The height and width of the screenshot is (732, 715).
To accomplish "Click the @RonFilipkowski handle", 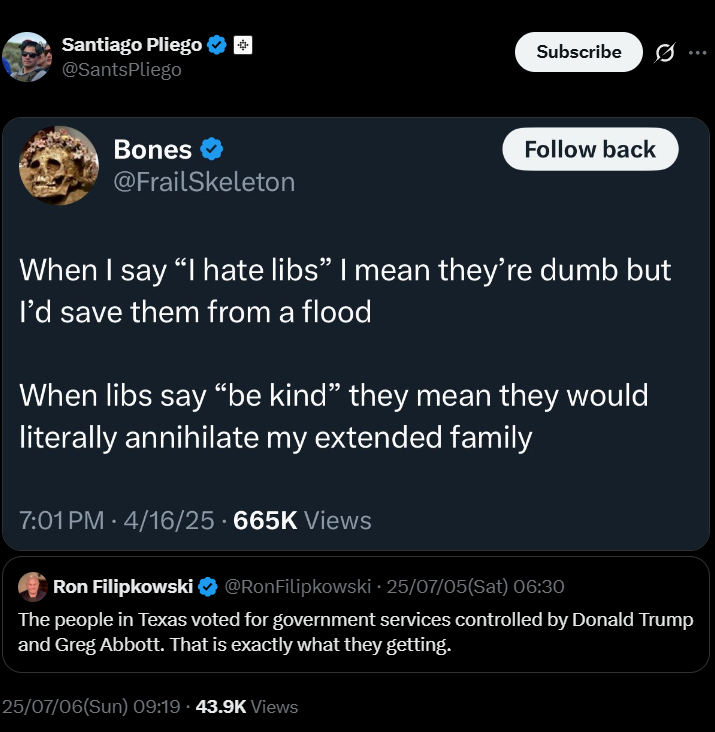I will click(298, 587).
